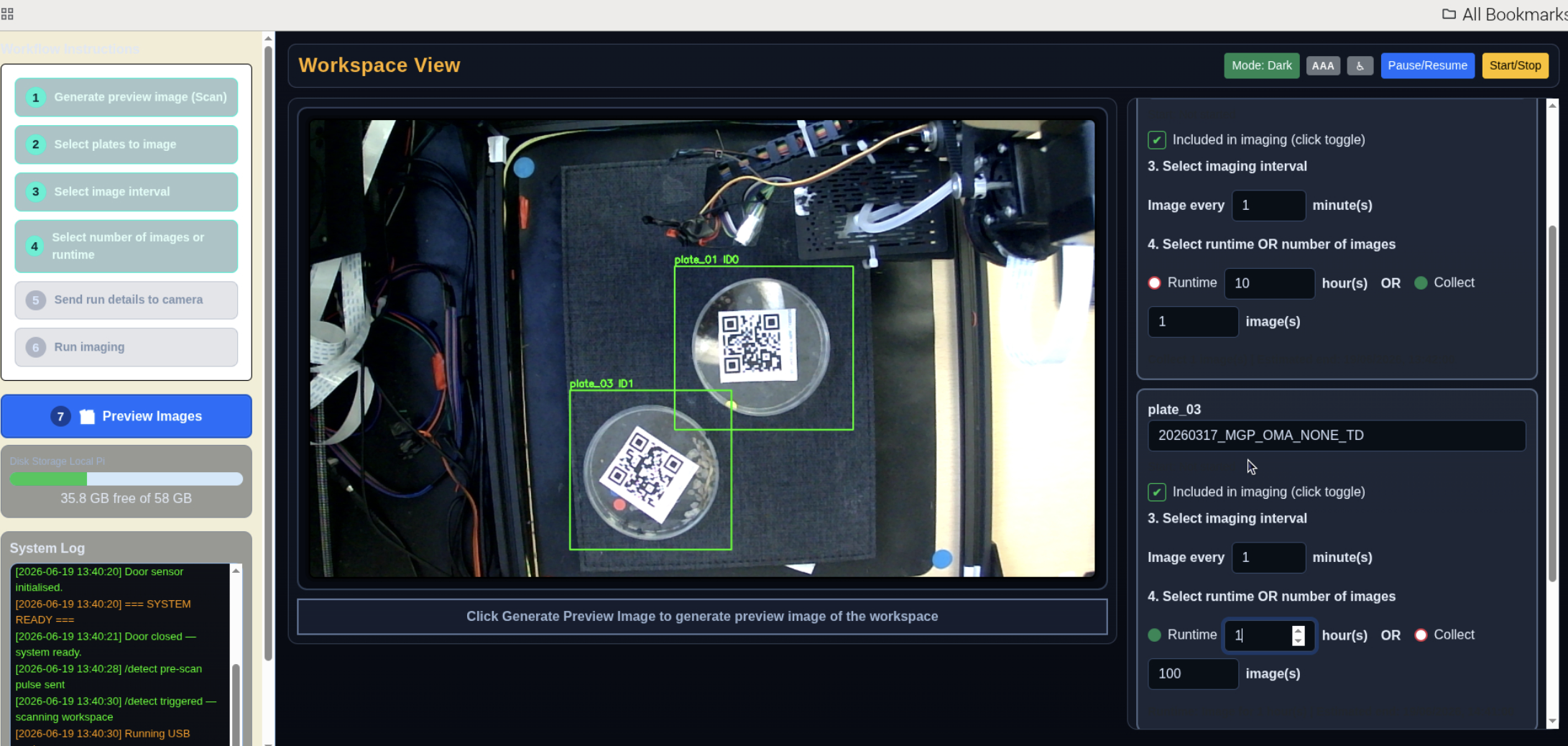The height and width of the screenshot is (746, 1568).
Task: Click log entry '/detect pre-scan pulse sent'
Action: click(x=109, y=676)
